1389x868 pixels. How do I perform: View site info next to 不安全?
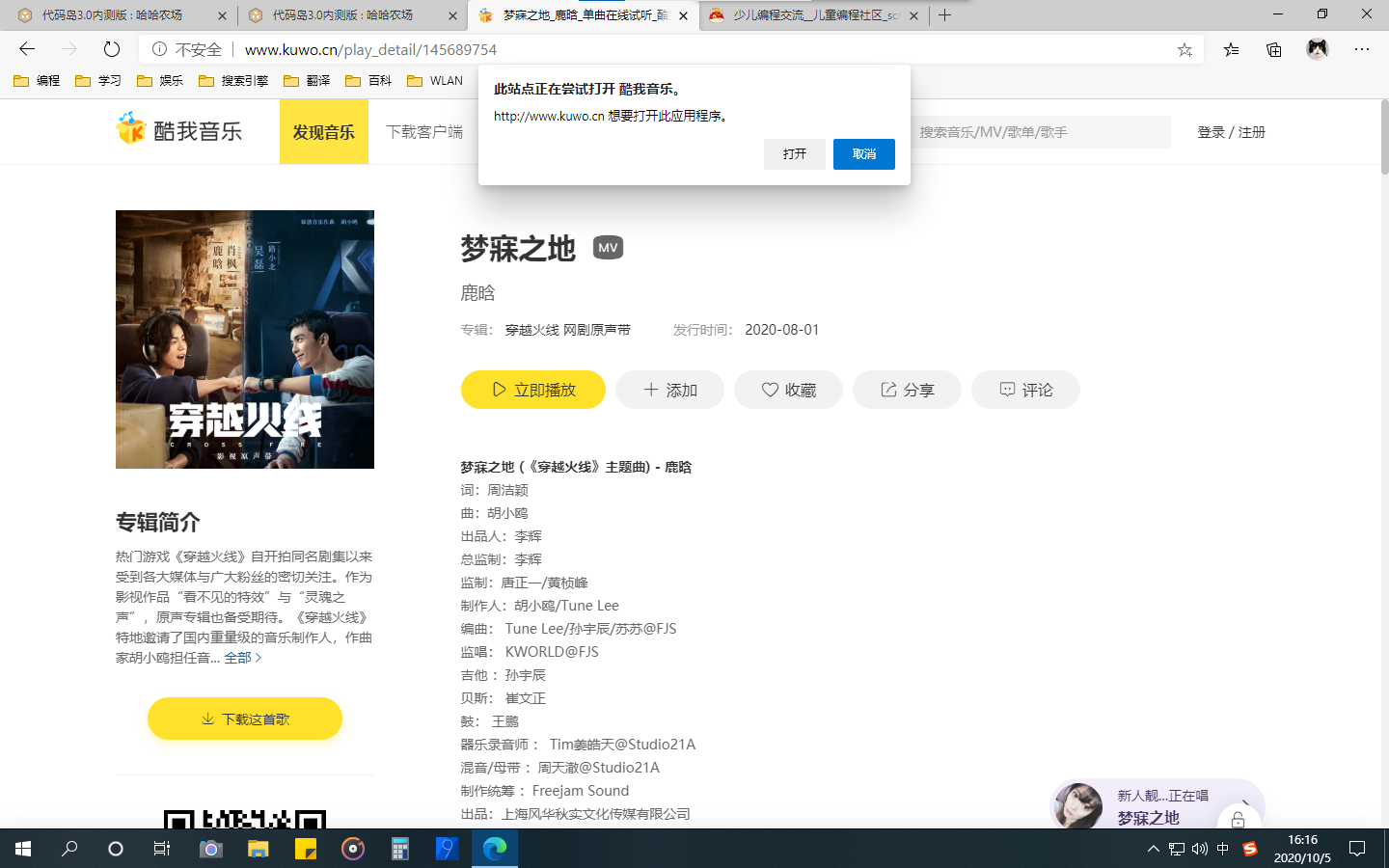pos(159,49)
